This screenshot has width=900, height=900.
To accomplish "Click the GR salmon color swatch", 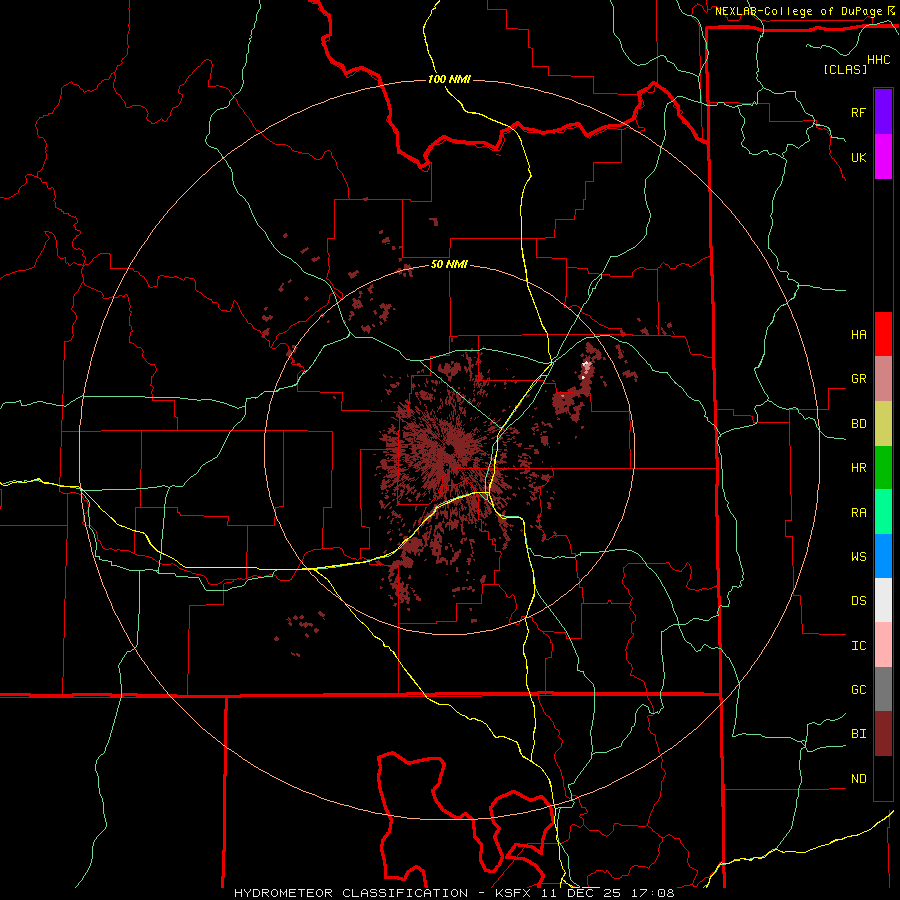I will pyautogui.click(x=883, y=379).
